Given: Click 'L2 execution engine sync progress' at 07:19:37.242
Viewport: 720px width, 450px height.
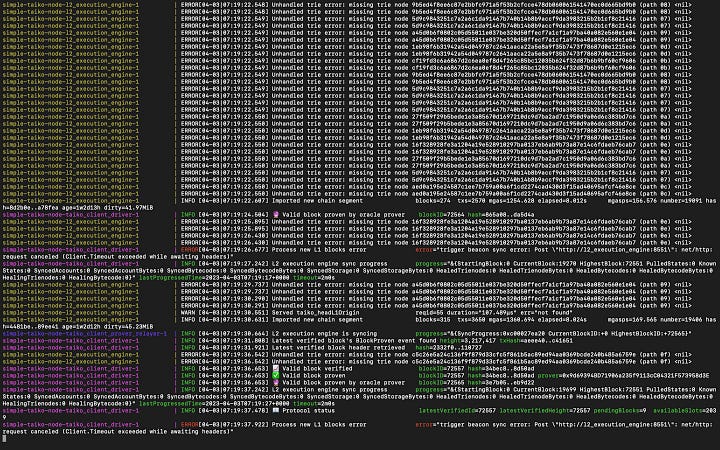Looking at the screenshot, I should click(x=329, y=389).
